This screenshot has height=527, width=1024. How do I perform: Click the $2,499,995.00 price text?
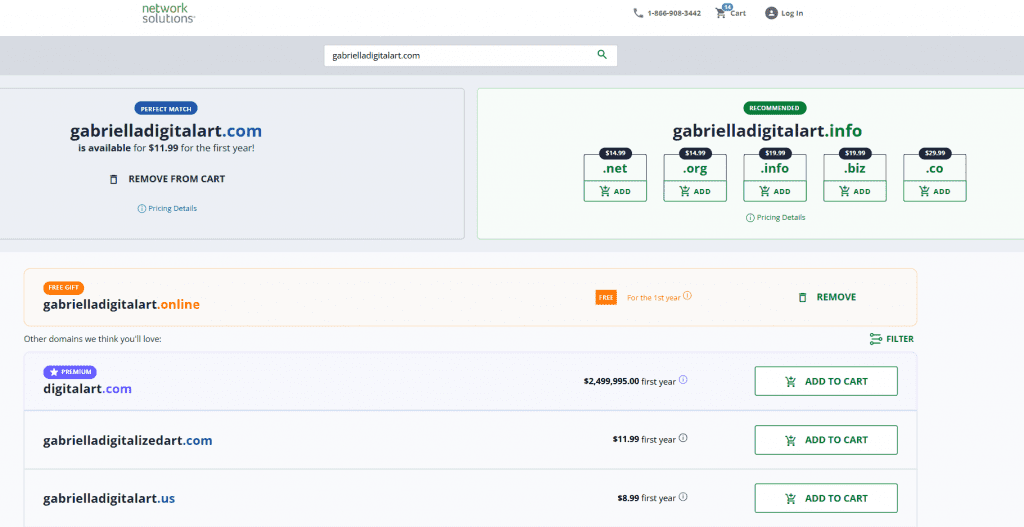coord(611,381)
